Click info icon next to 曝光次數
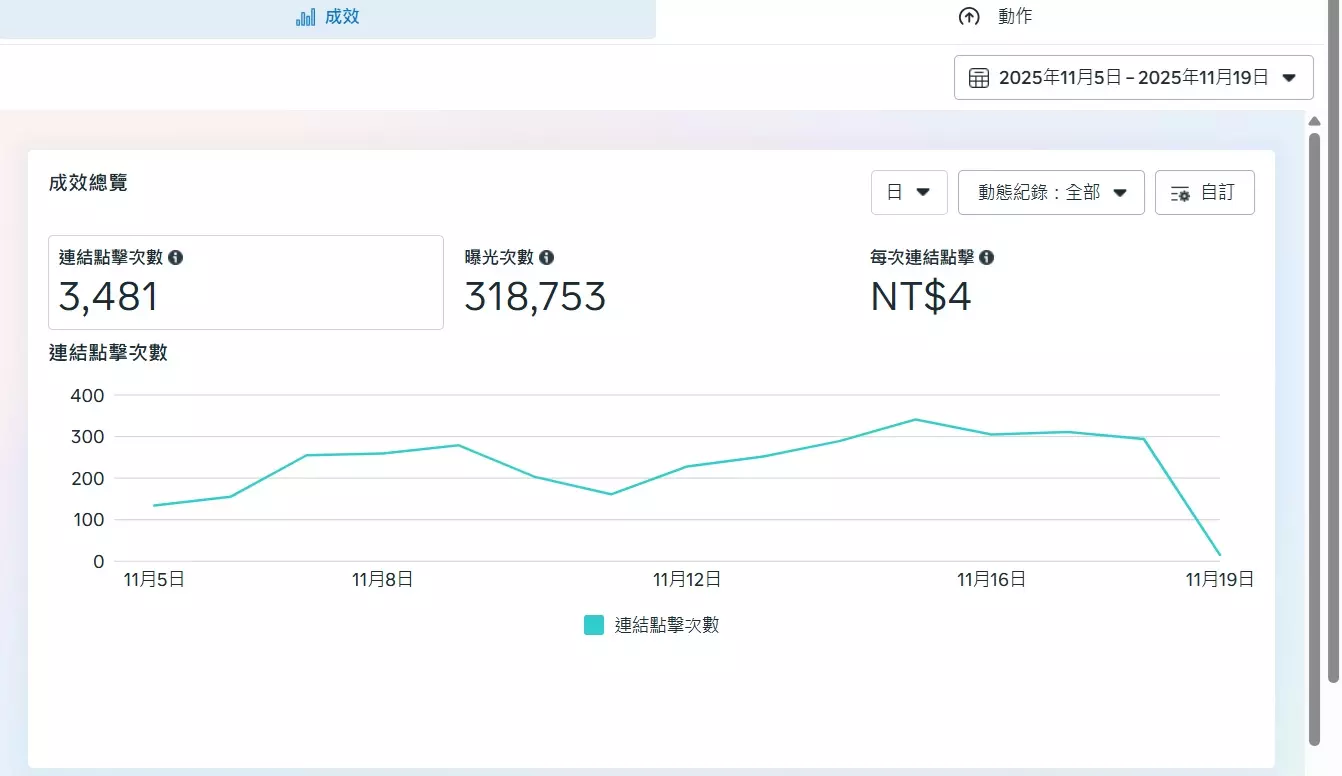This screenshot has width=1342, height=776. point(547,257)
